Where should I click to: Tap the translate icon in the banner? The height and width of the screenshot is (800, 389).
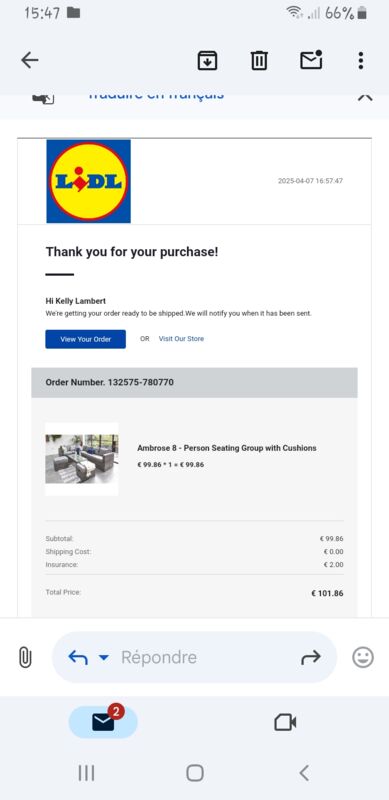point(43,98)
